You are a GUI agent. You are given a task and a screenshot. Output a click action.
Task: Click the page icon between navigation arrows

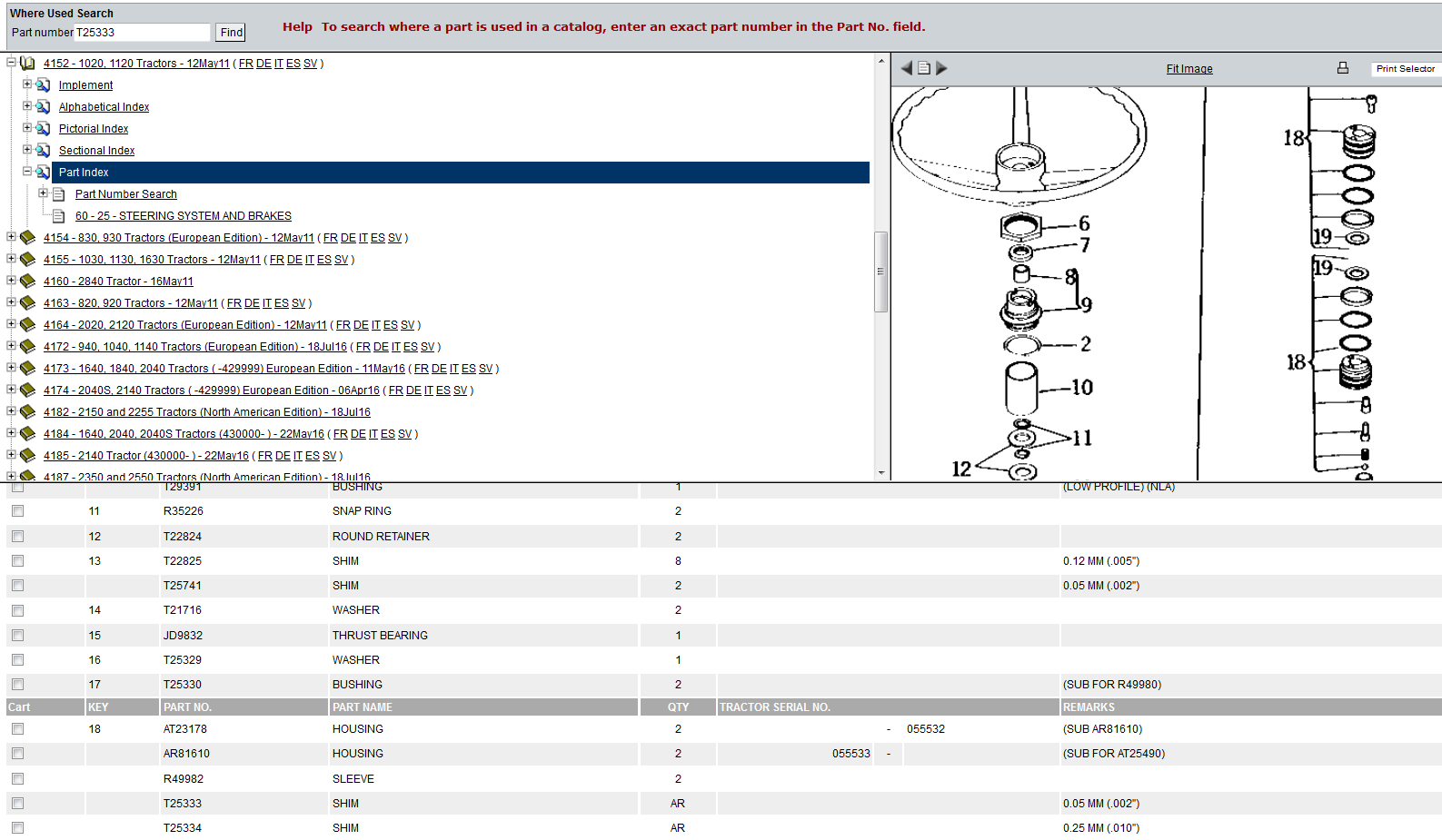pyautogui.click(x=924, y=68)
